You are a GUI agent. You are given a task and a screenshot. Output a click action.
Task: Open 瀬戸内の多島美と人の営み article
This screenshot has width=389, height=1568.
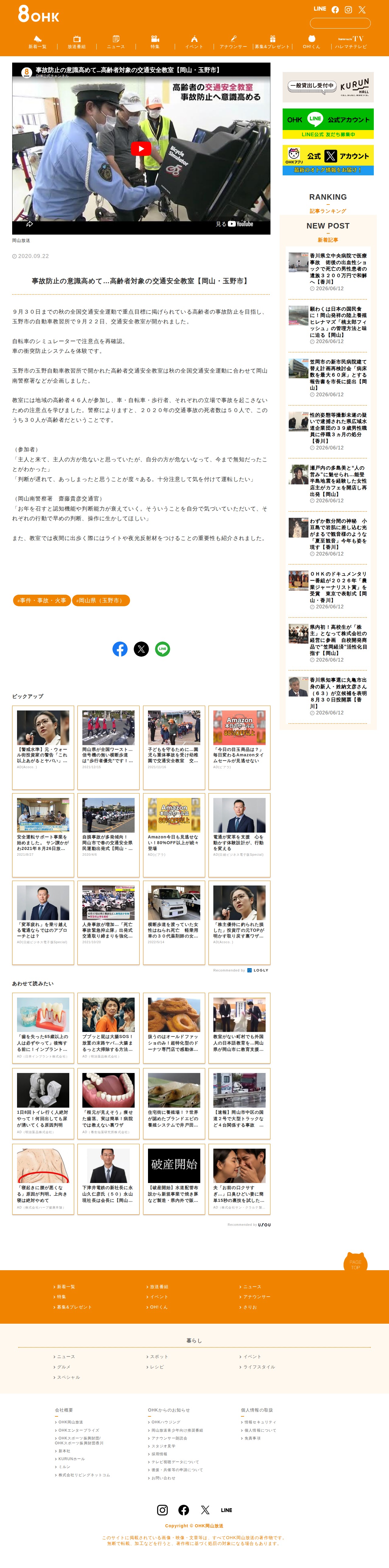[328, 484]
